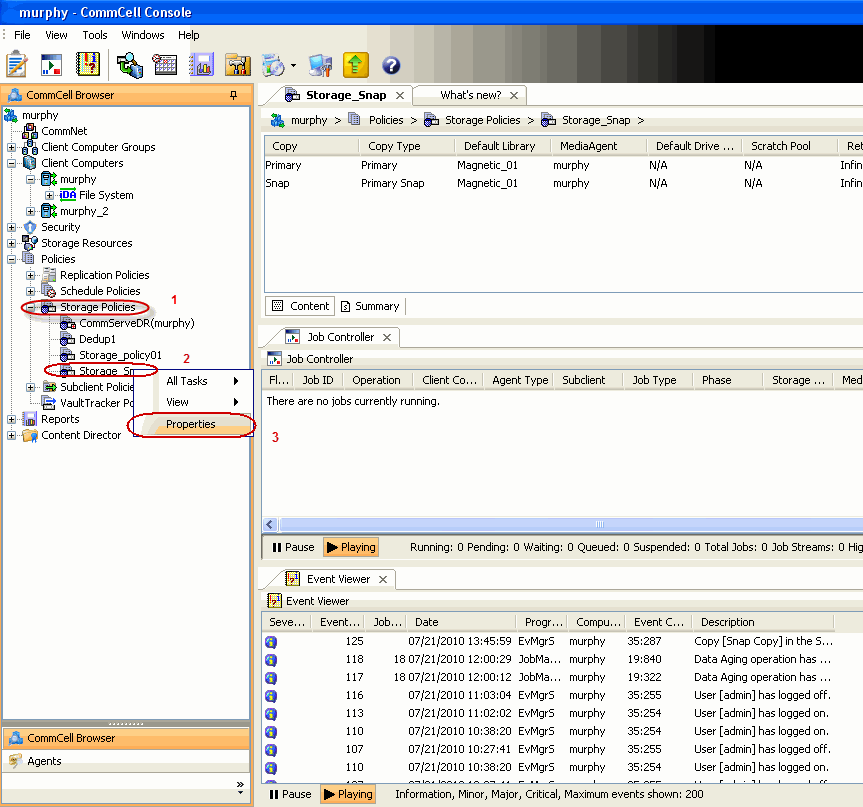
Task: Expand Schedule Policies node
Action: 30,291
